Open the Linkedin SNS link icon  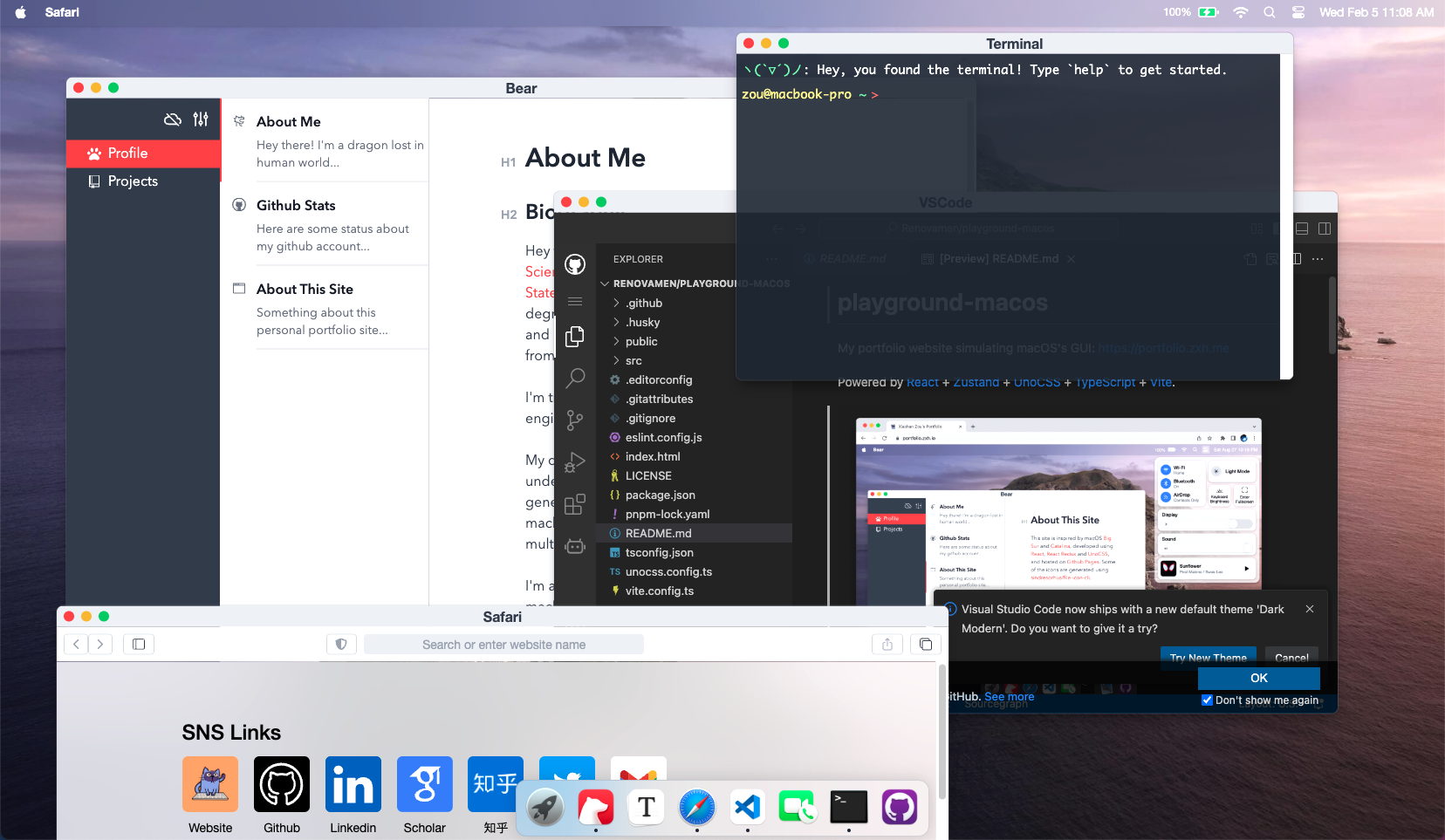[x=353, y=784]
